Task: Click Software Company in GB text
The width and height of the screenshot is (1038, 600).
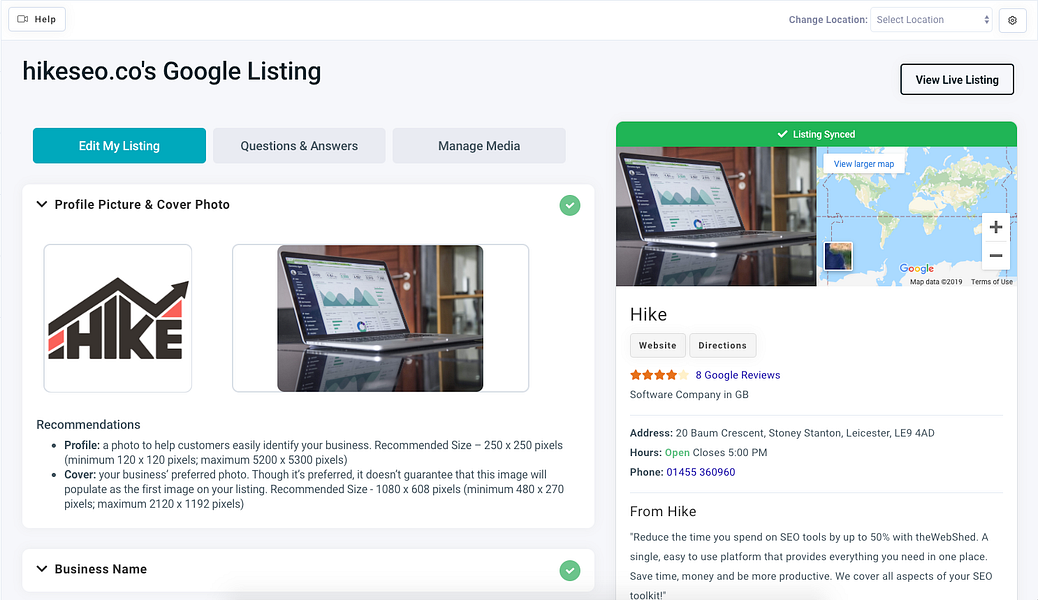Action: 689,395
